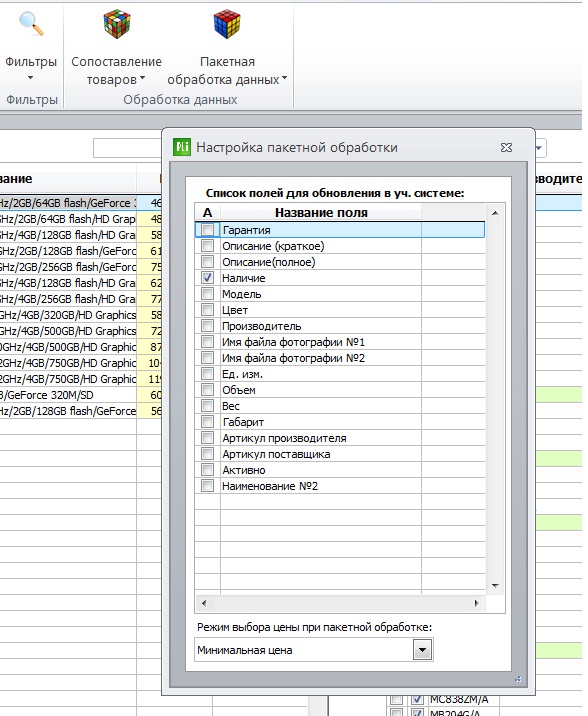The width and height of the screenshot is (588, 716).
Task: Select row GHz/4GB/320GB/HD Graphics in background table
Action: click(80, 315)
